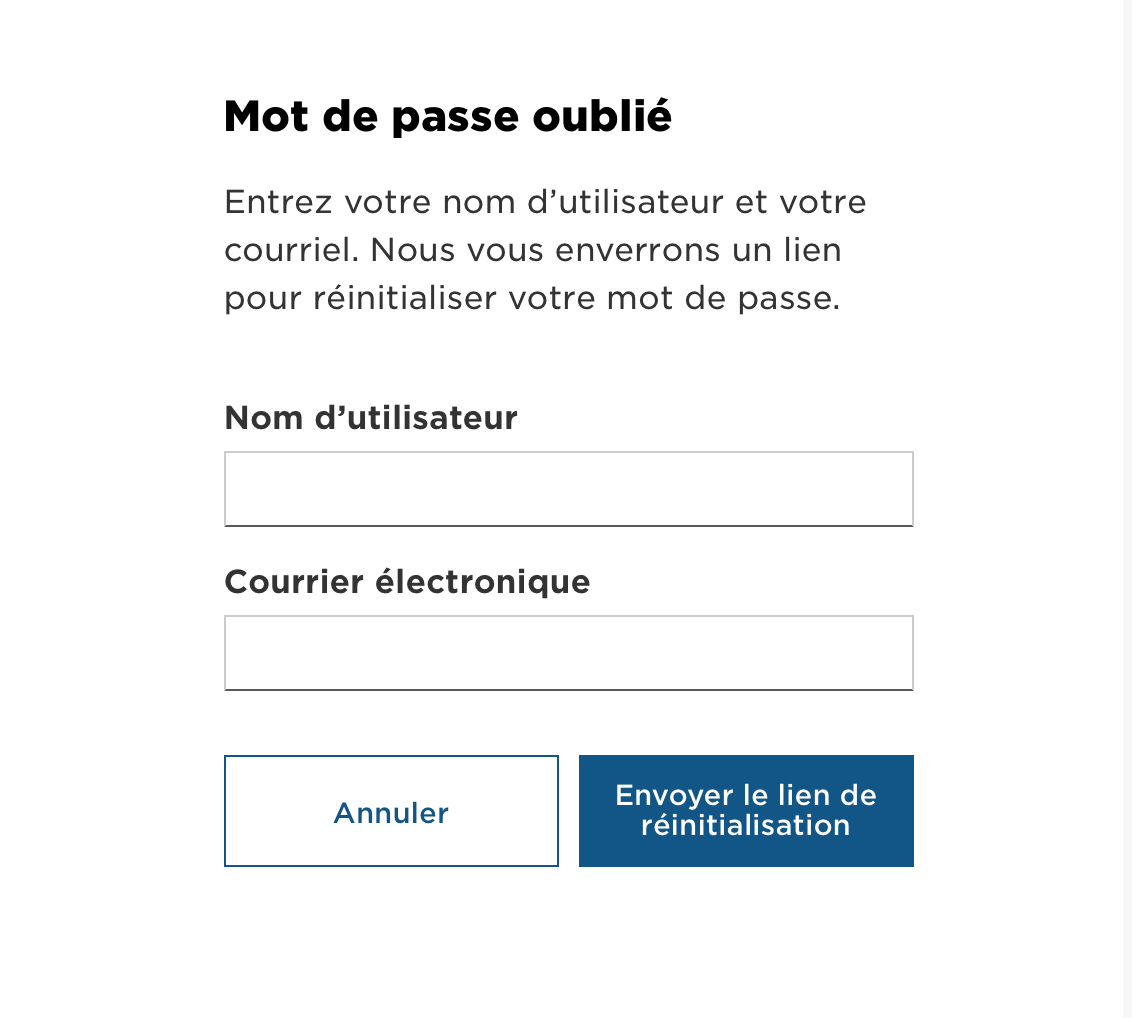This screenshot has width=1132, height=1018.
Task: Click the word "Entrez" starting the instructions
Action: [279, 202]
